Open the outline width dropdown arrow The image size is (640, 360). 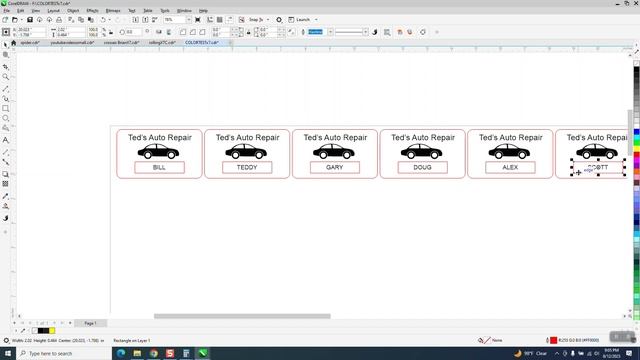tap(330, 32)
